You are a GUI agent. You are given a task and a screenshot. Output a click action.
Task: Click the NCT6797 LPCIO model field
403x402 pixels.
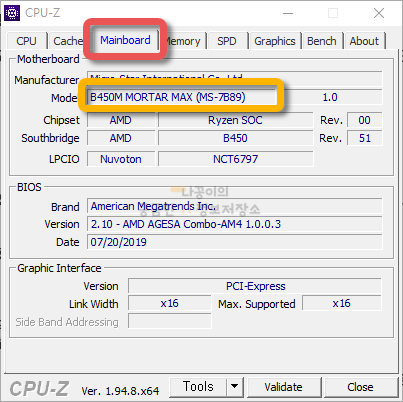tap(235, 159)
